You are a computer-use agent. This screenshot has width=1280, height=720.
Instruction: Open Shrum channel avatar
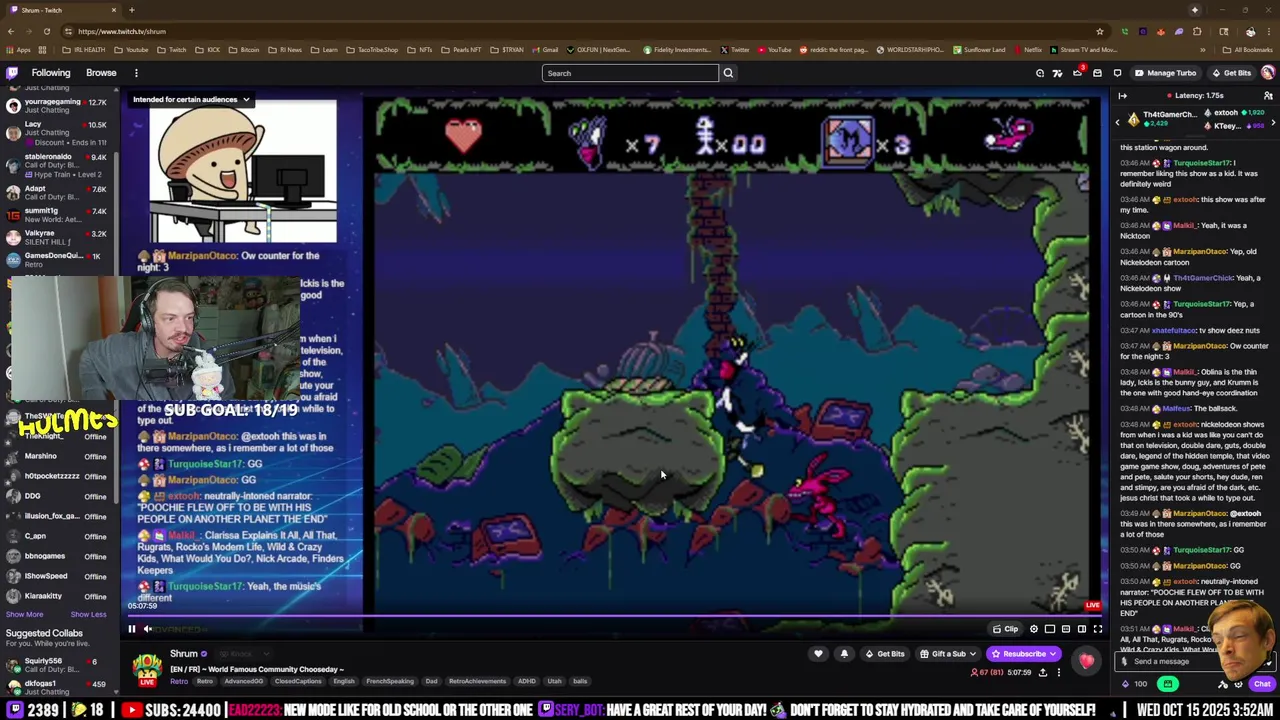[x=147, y=669]
